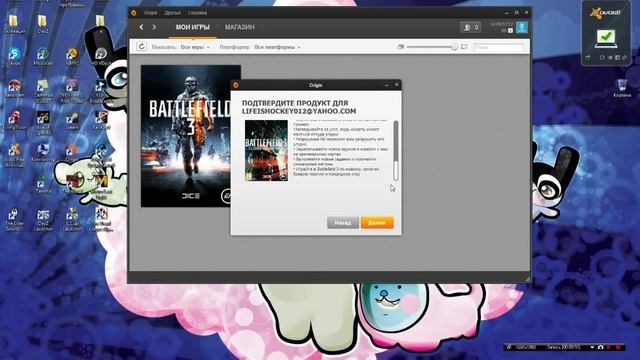The image size is (640, 360).
Task: Click the dialog description scrollbar
Action: click(396, 150)
